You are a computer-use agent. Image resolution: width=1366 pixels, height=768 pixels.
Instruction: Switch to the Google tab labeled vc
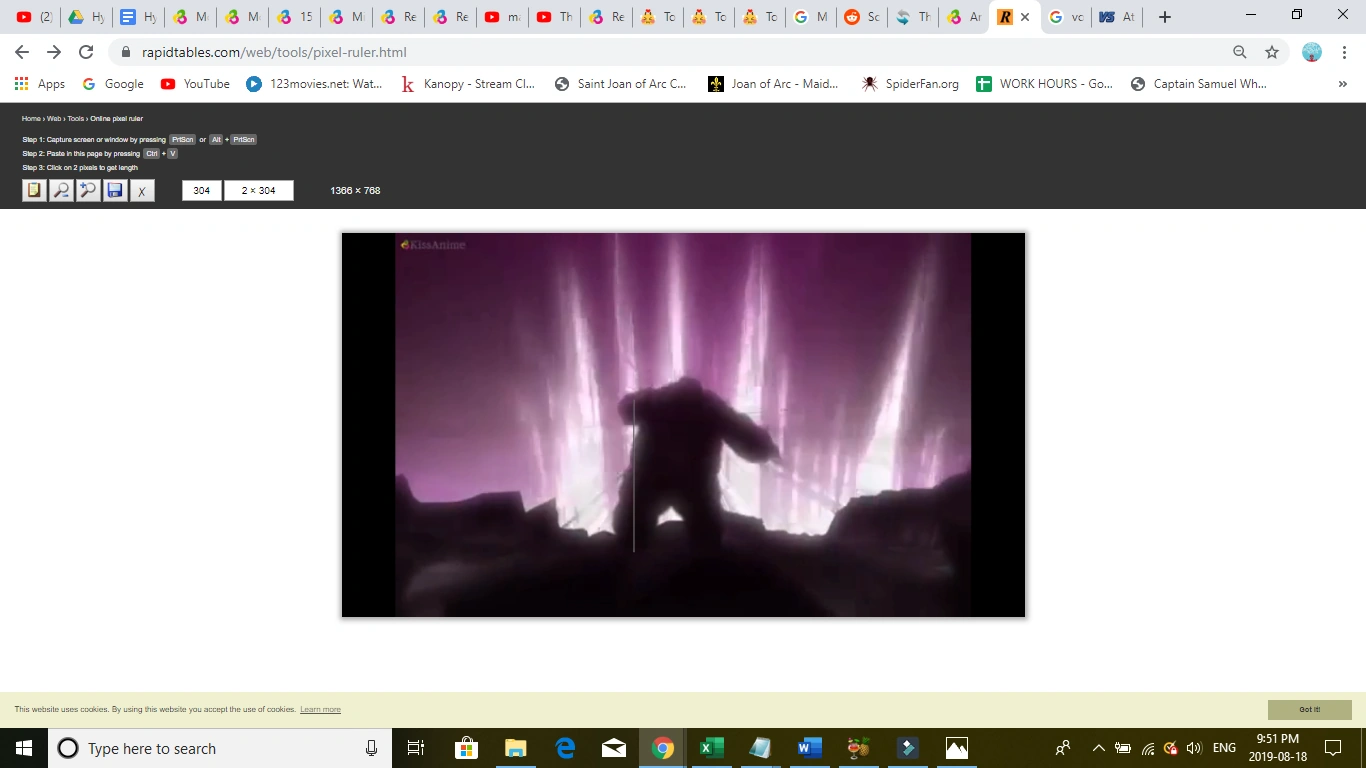tap(1066, 17)
